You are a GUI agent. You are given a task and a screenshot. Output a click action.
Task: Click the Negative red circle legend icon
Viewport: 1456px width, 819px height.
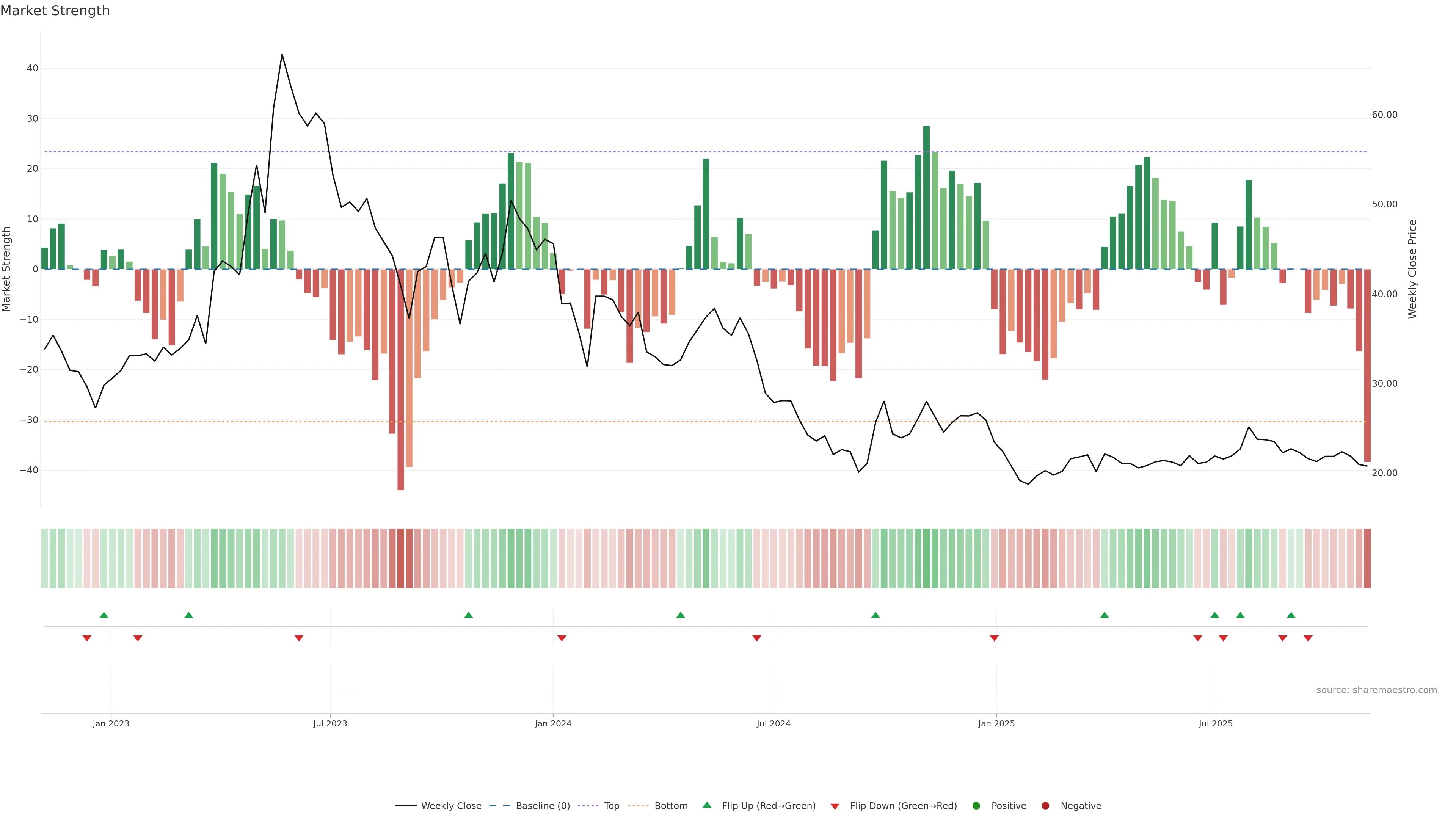coord(1045,805)
